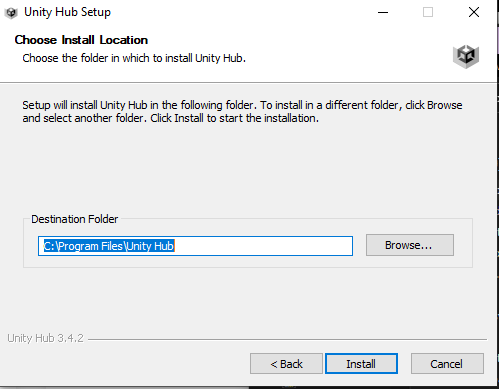The height and width of the screenshot is (389, 499).
Task: Open the Browse... folder picker
Action: click(410, 245)
